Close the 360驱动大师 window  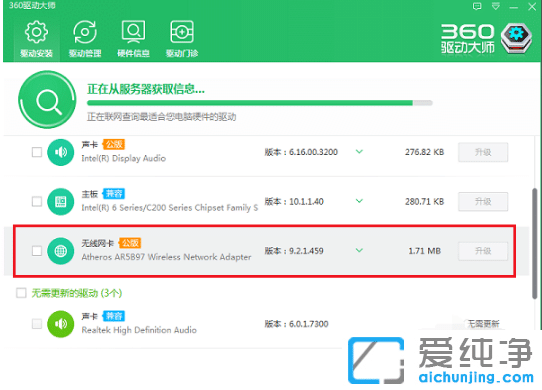point(532,7)
